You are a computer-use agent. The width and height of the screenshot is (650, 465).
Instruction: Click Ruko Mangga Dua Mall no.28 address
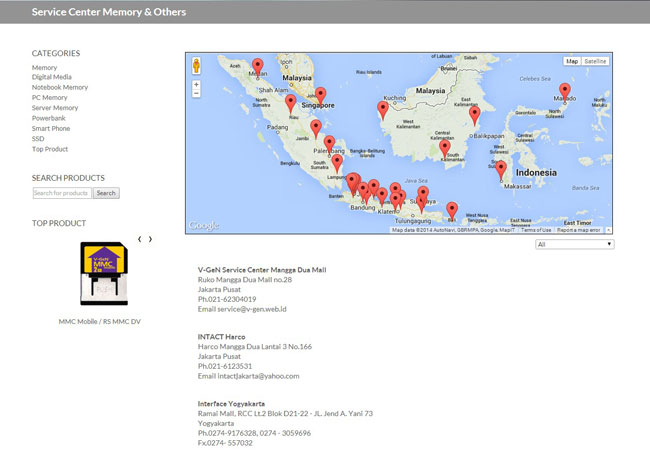[x=245, y=280]
